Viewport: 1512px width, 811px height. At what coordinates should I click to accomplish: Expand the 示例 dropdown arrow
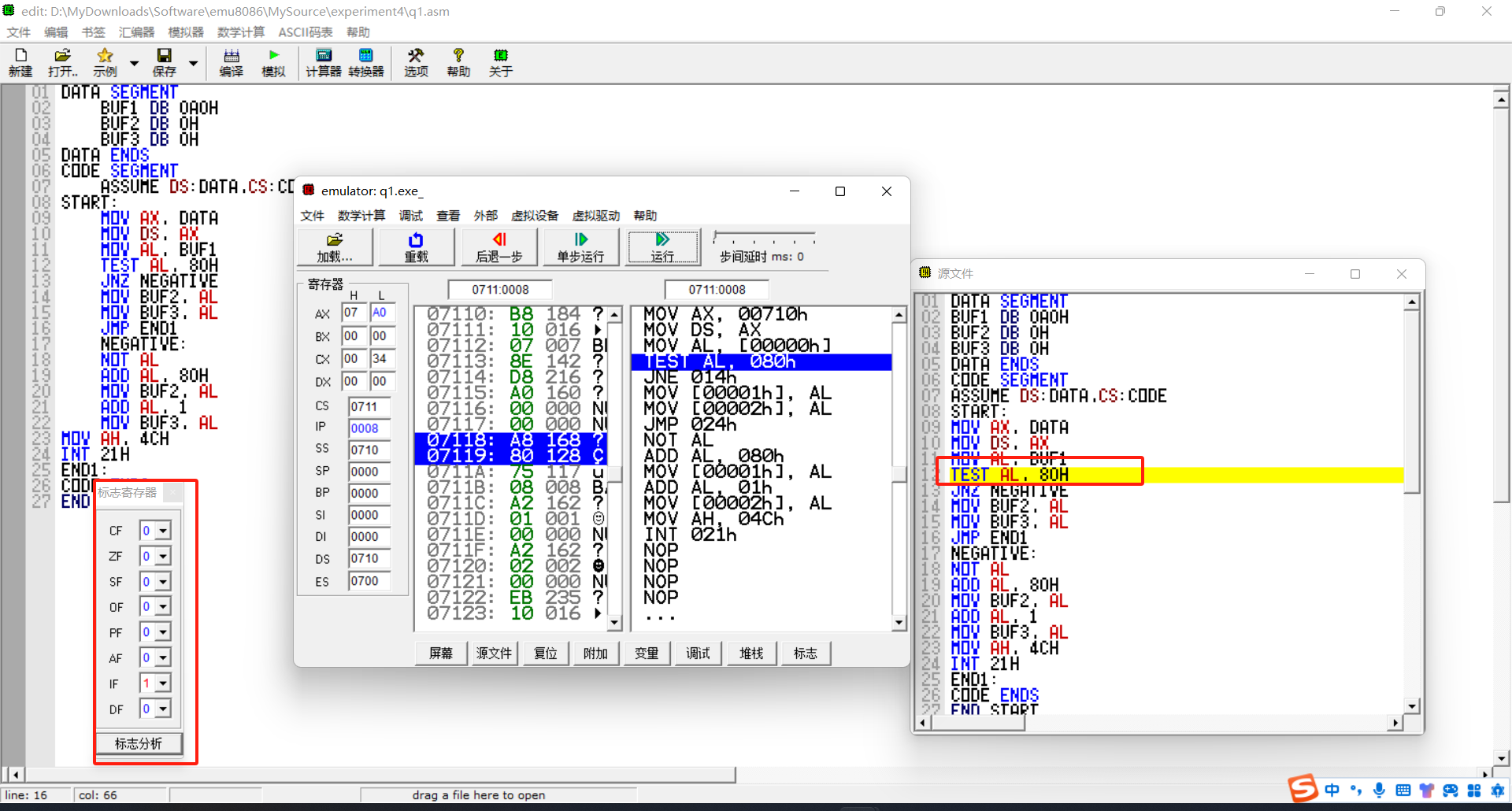tap(134, 63)
